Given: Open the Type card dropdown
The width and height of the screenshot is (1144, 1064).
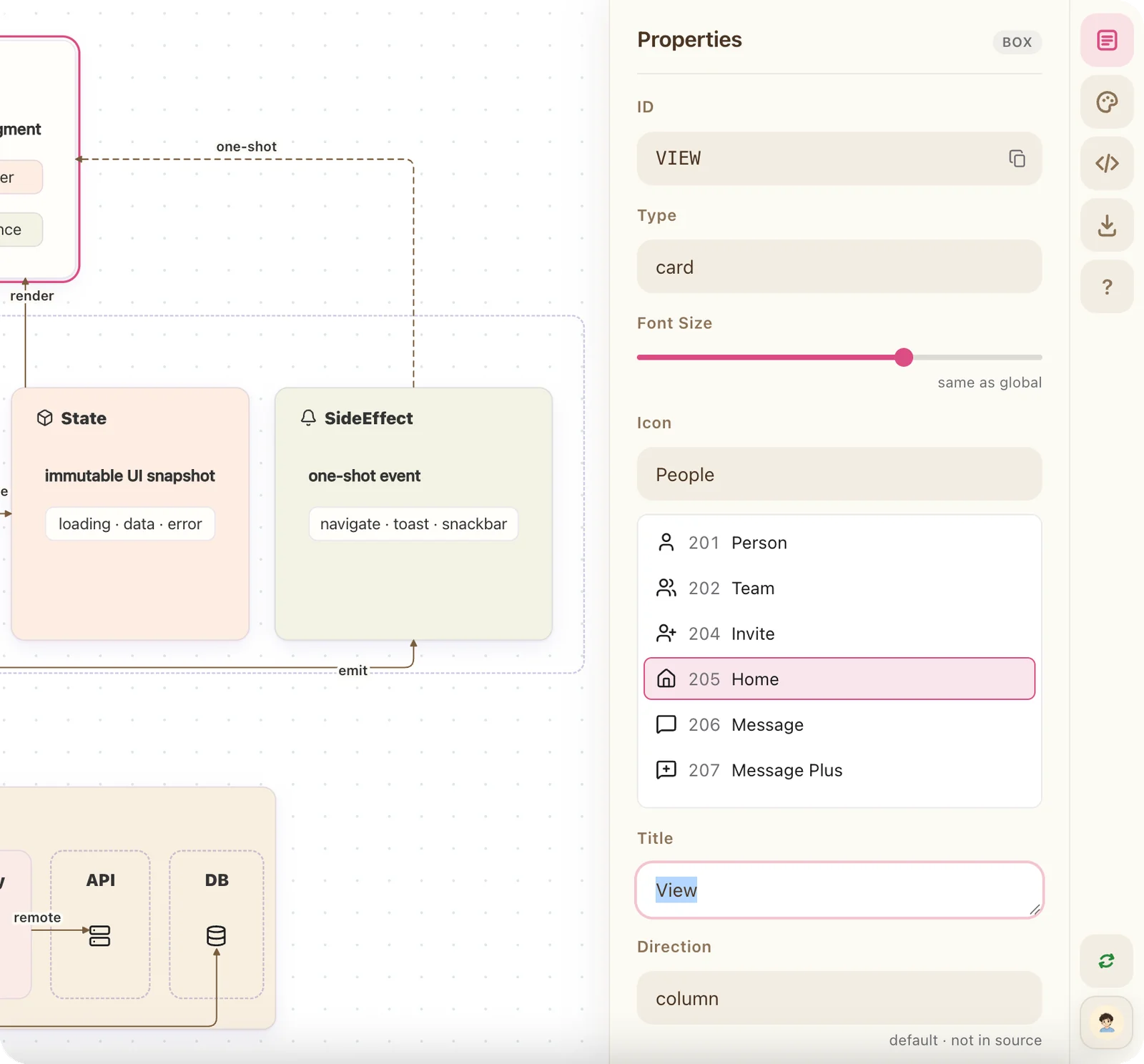Looking at the screenshot, I should (x=839, y=267).
